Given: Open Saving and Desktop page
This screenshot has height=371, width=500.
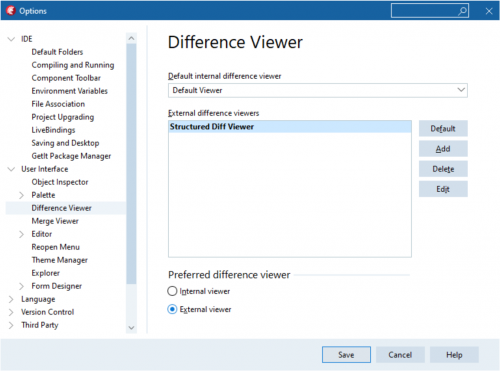Looking at the screenshot, I should point(65,143).
